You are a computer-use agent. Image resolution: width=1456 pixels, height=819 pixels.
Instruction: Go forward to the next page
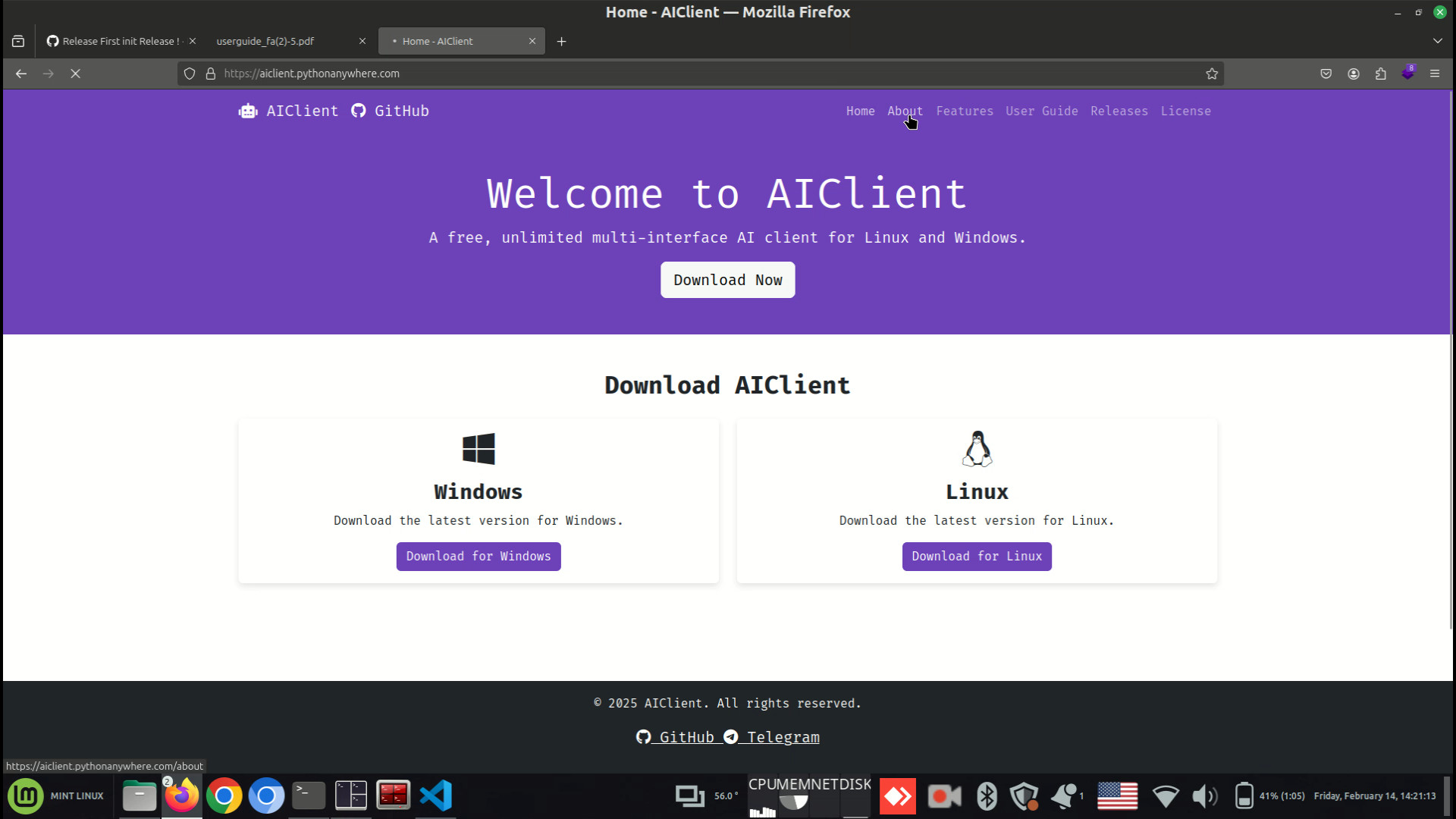(49, 74)
